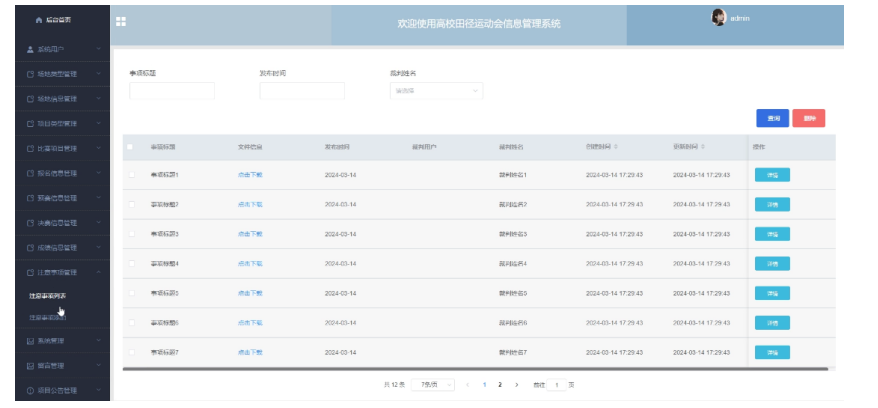Focus the 发布时间 date input
The width and height of the screenshot is (878, 408).
(302, 91)
